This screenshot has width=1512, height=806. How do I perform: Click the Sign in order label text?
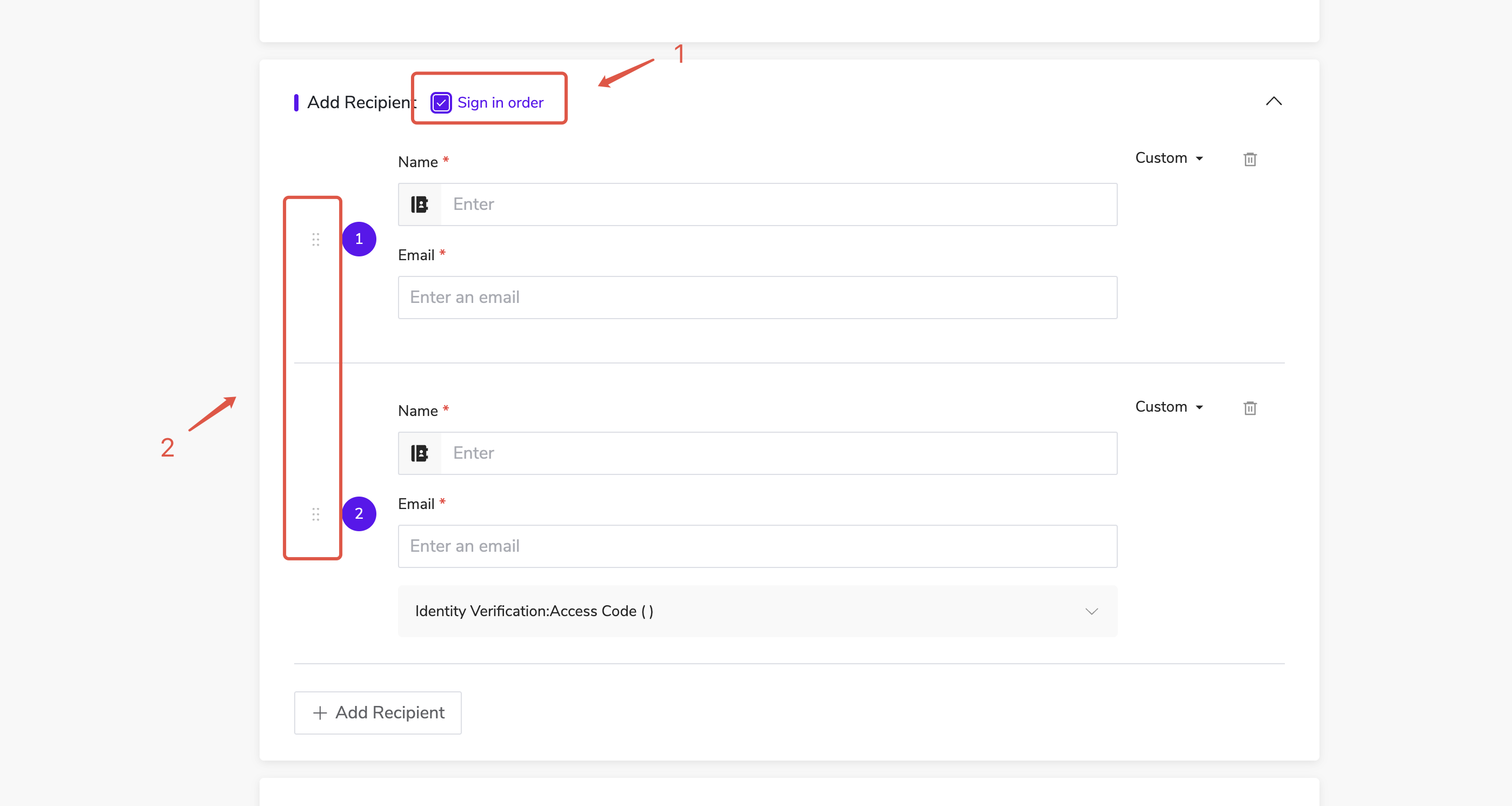point(500,103)
